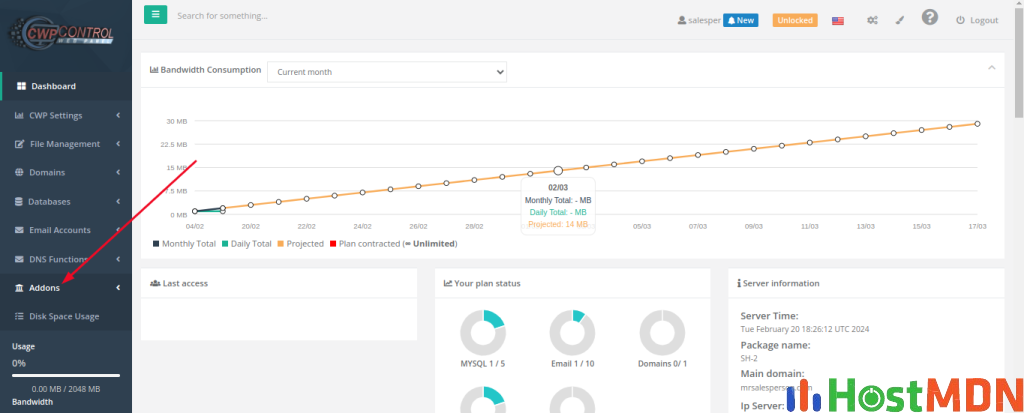Open the help question mark icon
The height and width of the screenshot is (413, 1024).
930,18
